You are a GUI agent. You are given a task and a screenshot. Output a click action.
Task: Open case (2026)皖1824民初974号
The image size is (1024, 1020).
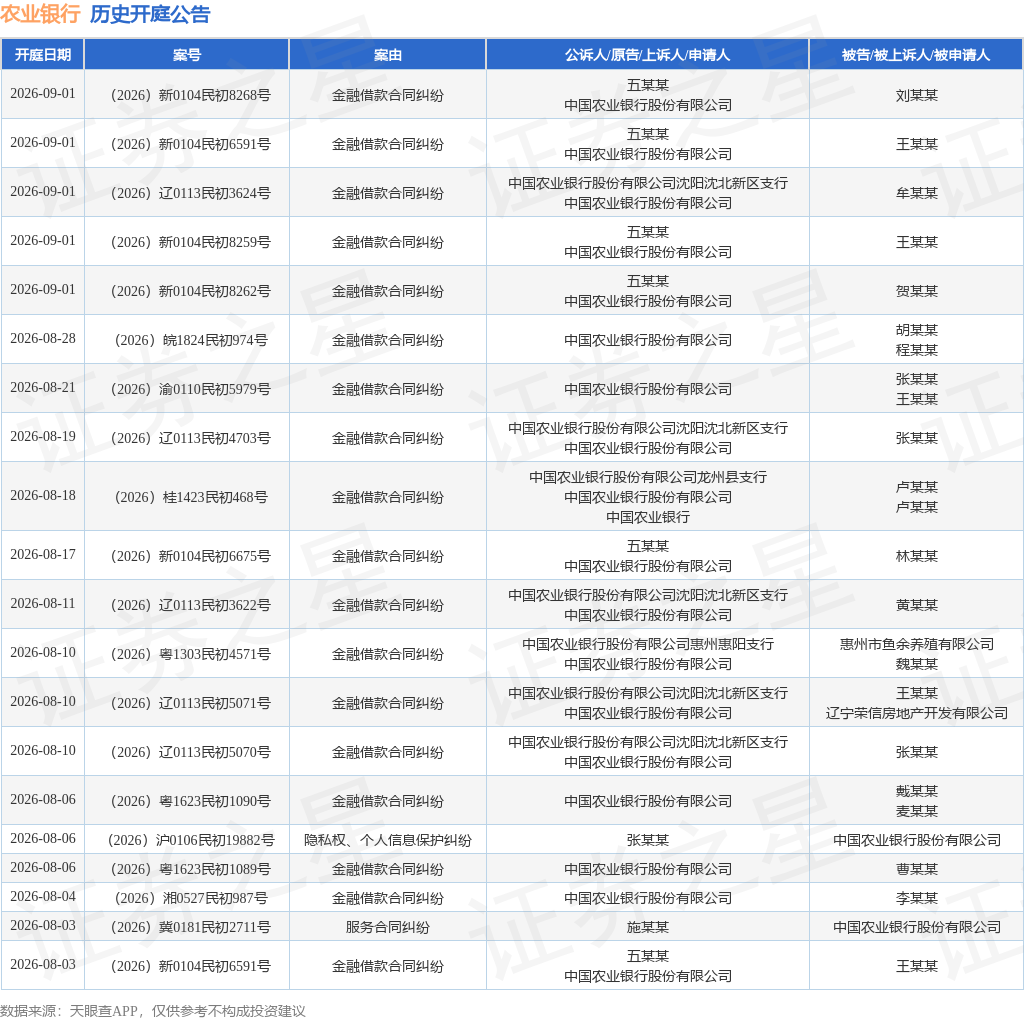[x=191, y=340]
